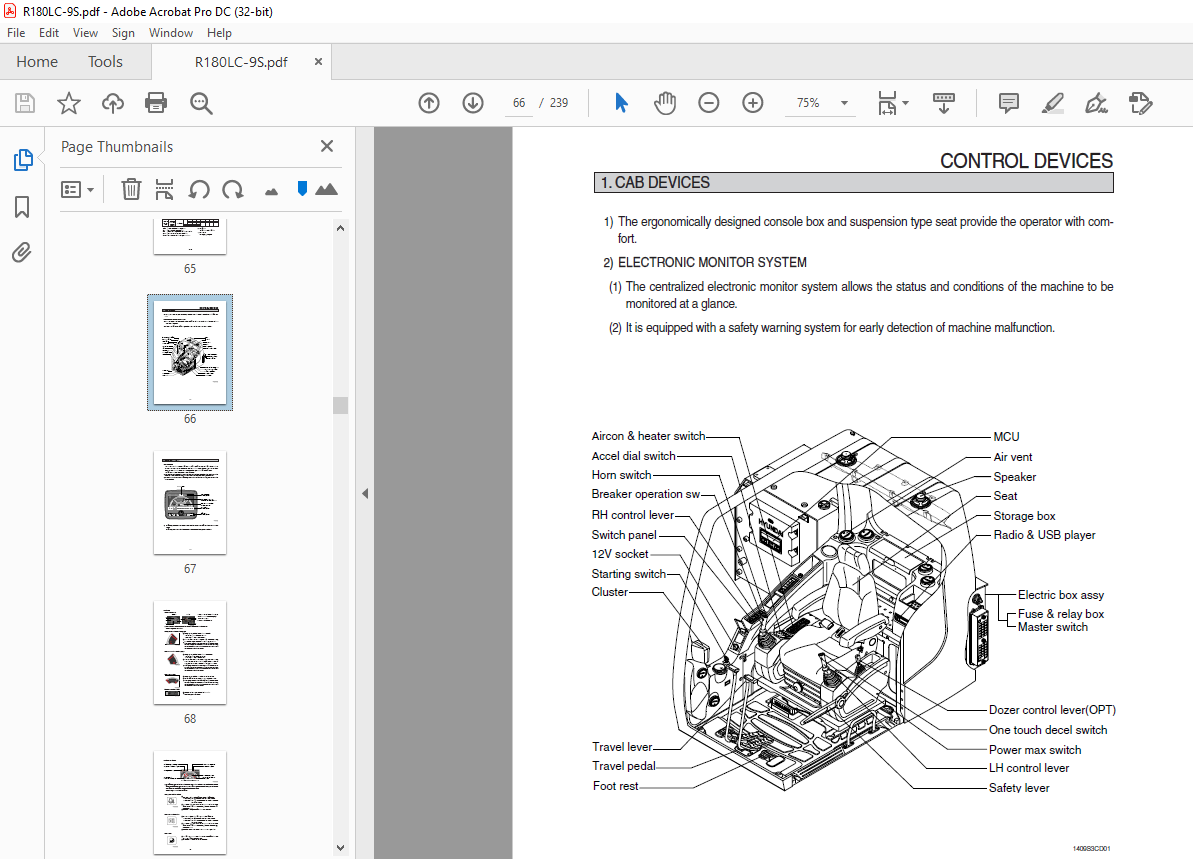Close the R180LC-9S.pdf tab
Viewport: 1193px width, 859px height.
pos(319,62)
